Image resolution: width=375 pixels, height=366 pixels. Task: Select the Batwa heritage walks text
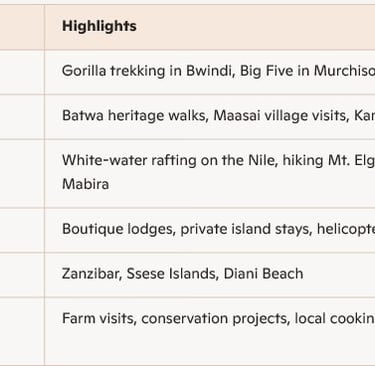tap(135, 116)
